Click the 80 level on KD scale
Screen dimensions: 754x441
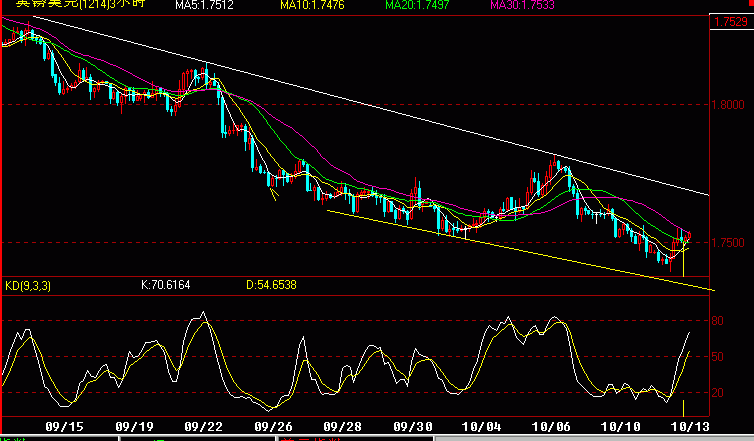(x=717, y=321)
